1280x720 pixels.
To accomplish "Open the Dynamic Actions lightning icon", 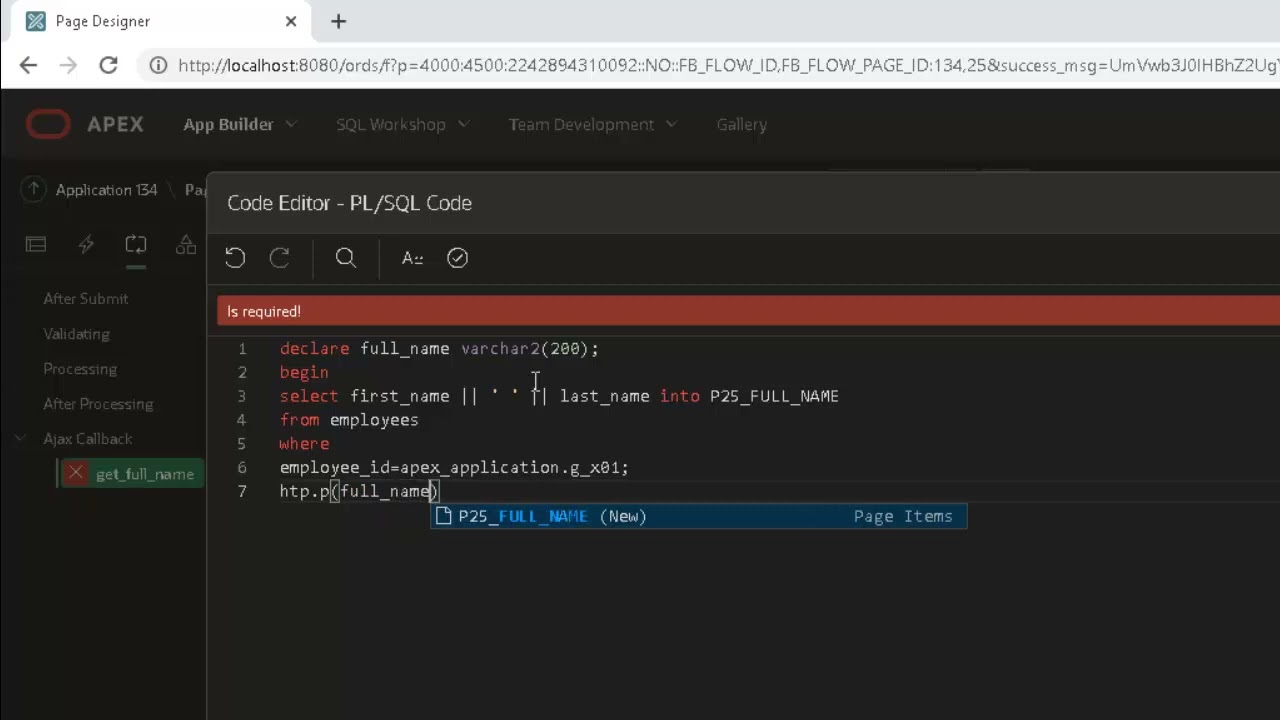I will (86, 244).
